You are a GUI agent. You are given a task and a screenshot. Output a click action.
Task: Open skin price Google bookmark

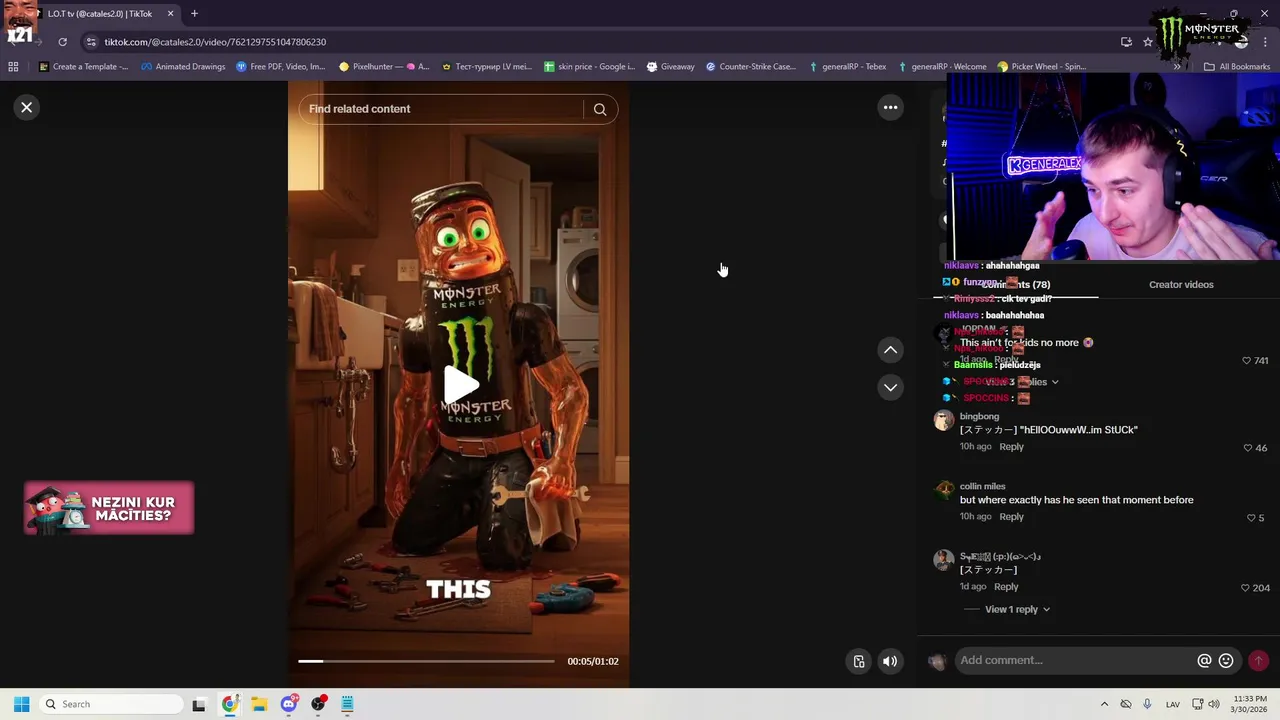click(589, 67)
